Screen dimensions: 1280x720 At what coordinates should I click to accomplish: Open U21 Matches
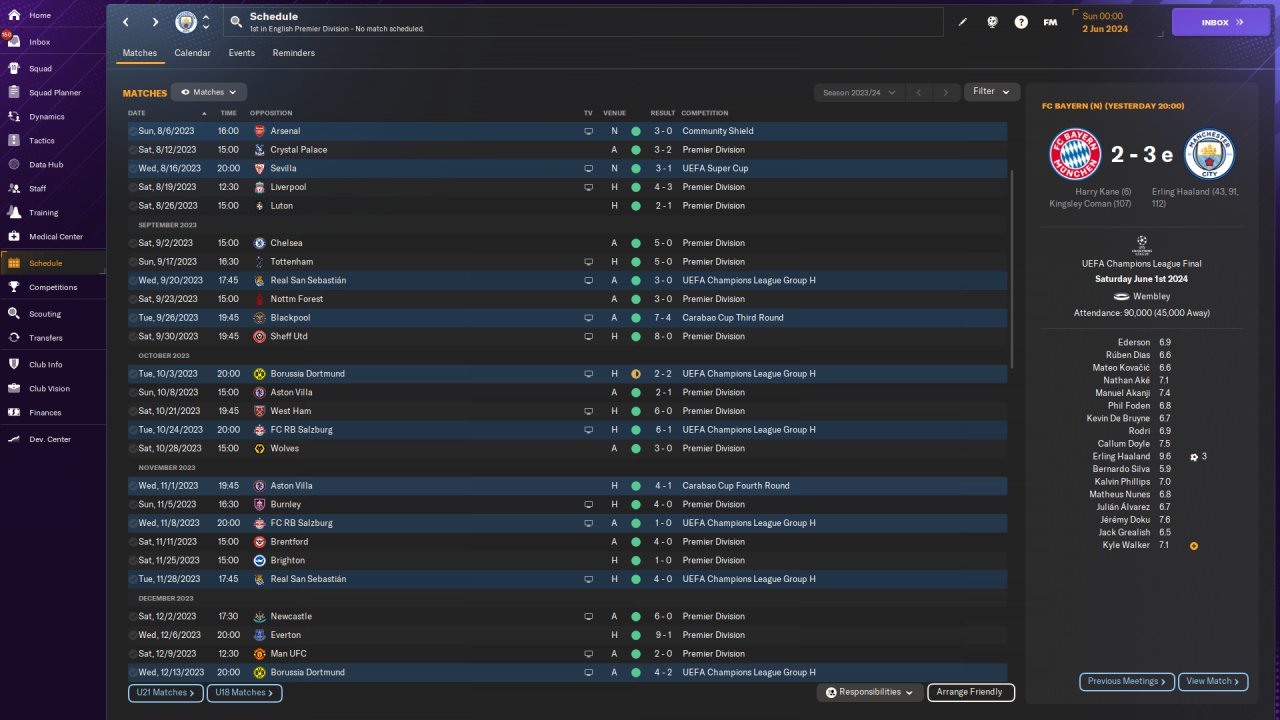(x=166, y=692)
